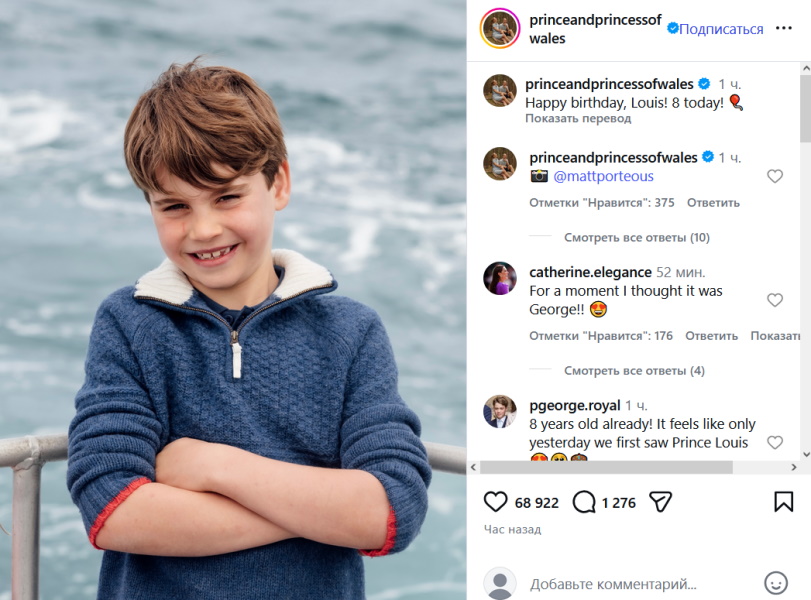Expand all 10 replies to the photo credit
The height and width of the screenshot is (600, 811).
(x=636, y=238)
